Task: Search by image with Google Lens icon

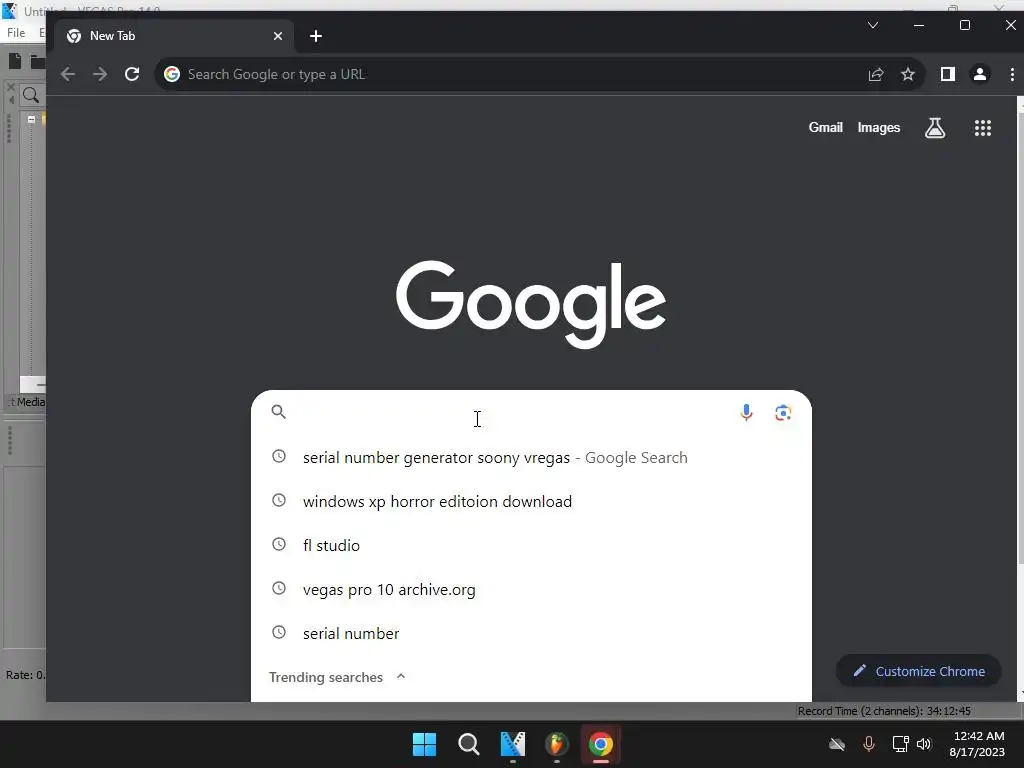Action: (x=783, y=412)
